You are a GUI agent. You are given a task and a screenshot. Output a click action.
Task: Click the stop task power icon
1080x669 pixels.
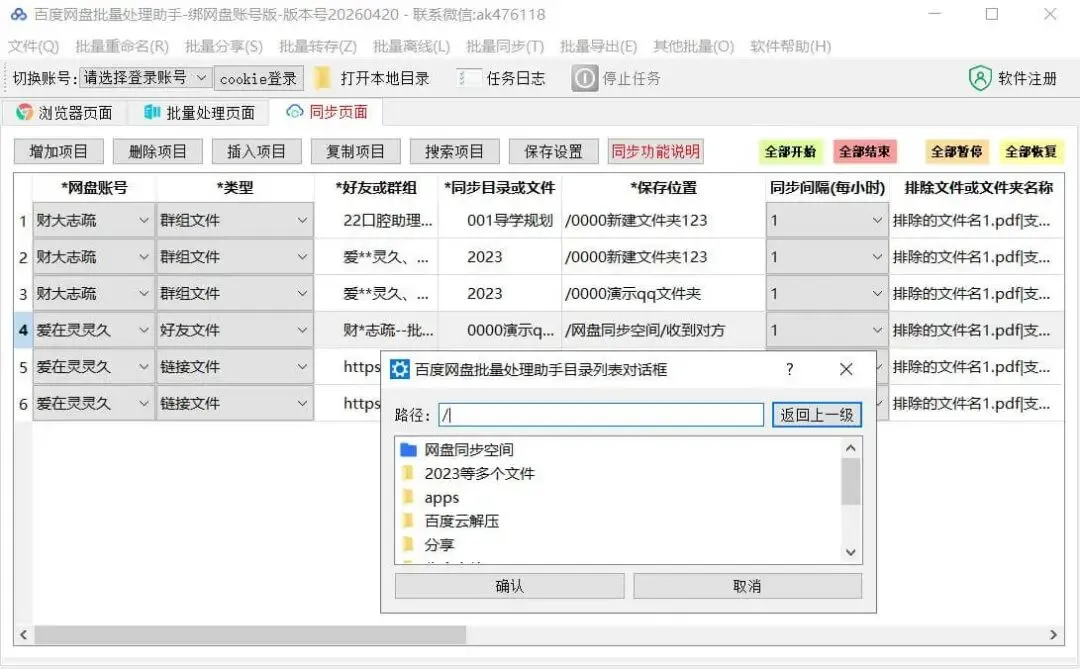click(x=584, y=78)
